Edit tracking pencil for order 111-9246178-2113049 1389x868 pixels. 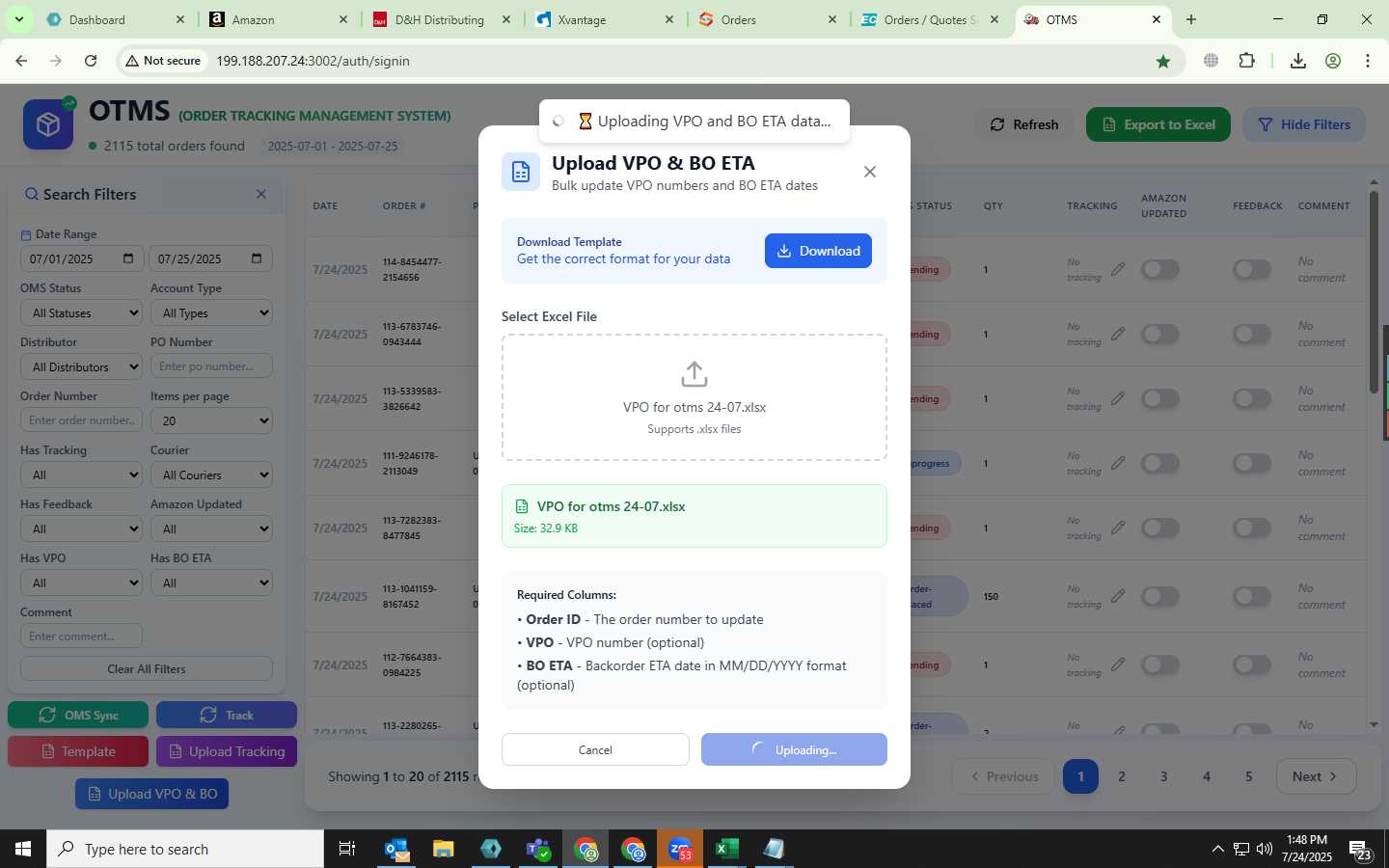click(x=1118, y=463)
